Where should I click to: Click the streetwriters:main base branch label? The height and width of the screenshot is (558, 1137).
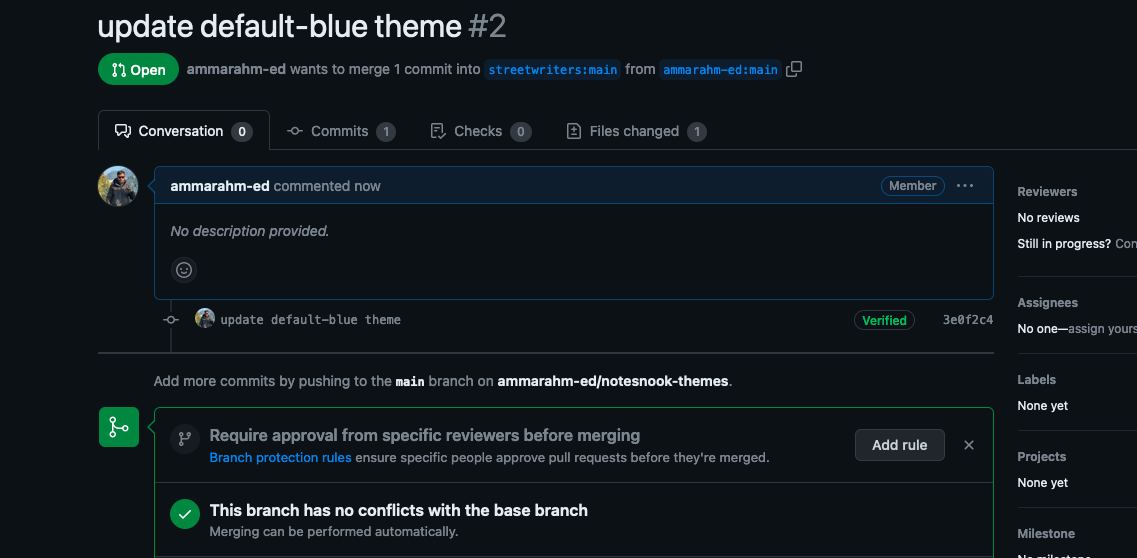(x=553, y=70)
